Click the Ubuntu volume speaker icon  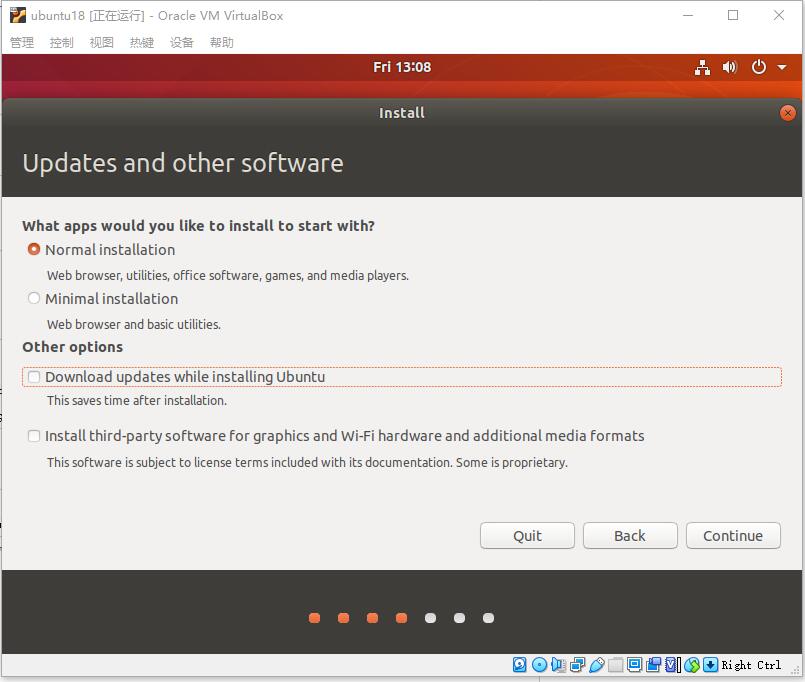pyautogui.click(x=730, y=67)
